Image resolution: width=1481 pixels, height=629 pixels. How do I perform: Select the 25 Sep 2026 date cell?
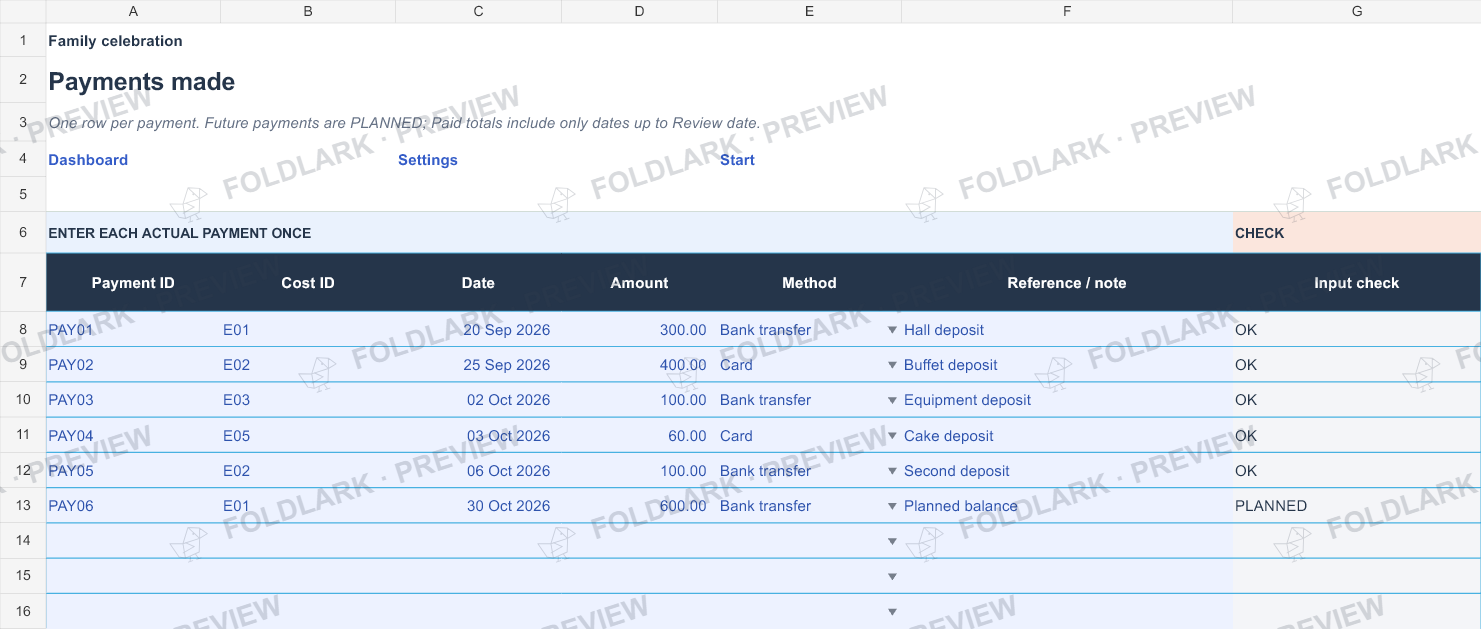pyautogui.click(x=478, y=365)
